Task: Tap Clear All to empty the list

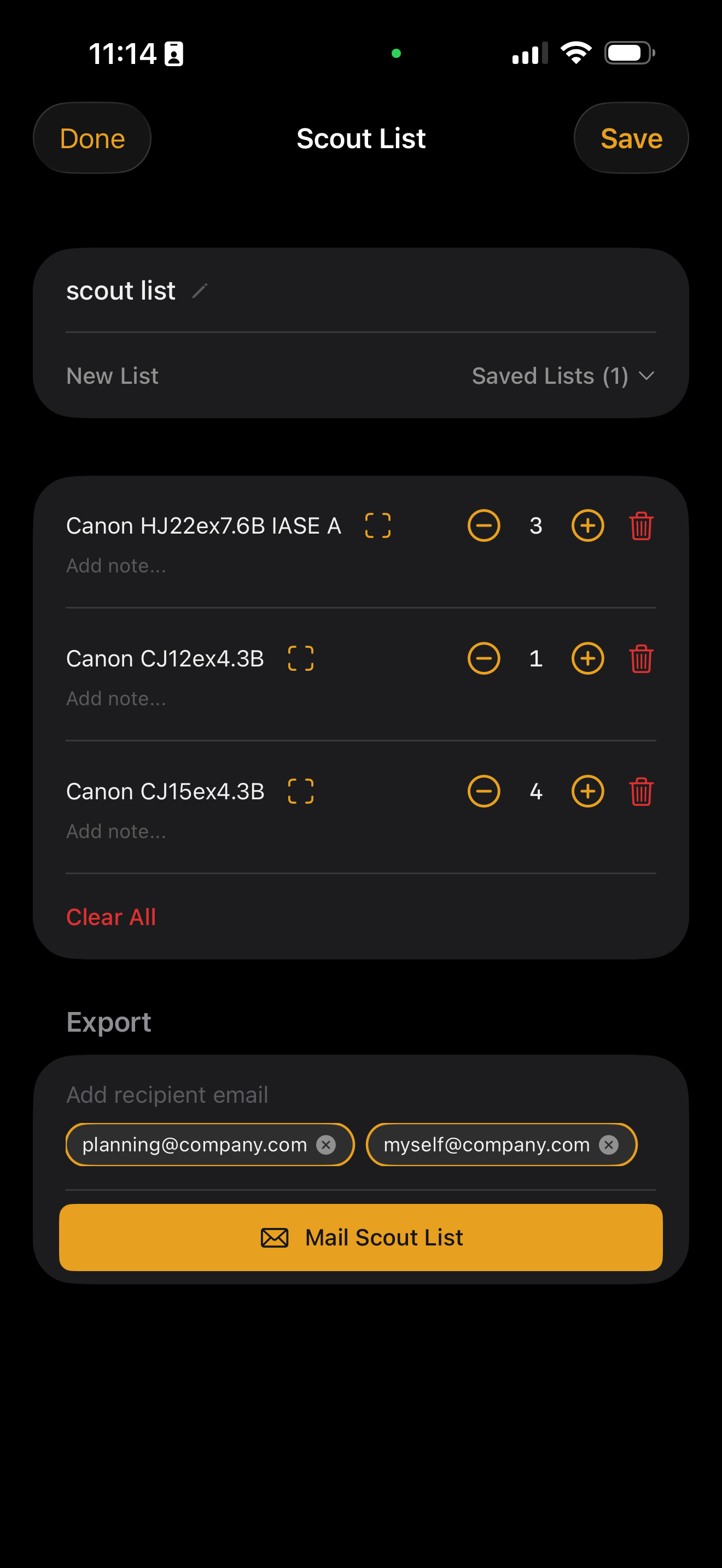Action: 111,917
